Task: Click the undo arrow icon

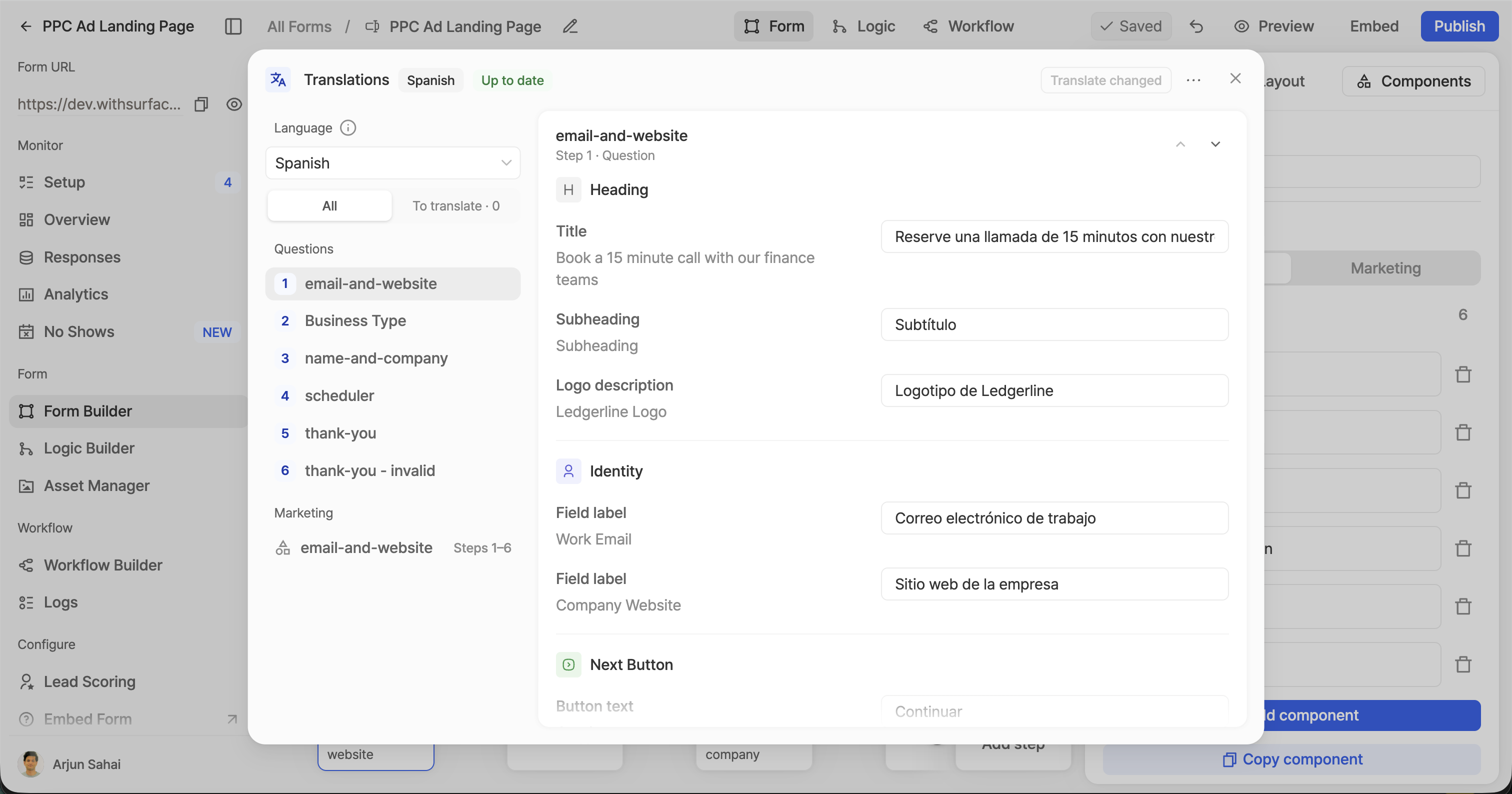Action: pos(1196,26)
